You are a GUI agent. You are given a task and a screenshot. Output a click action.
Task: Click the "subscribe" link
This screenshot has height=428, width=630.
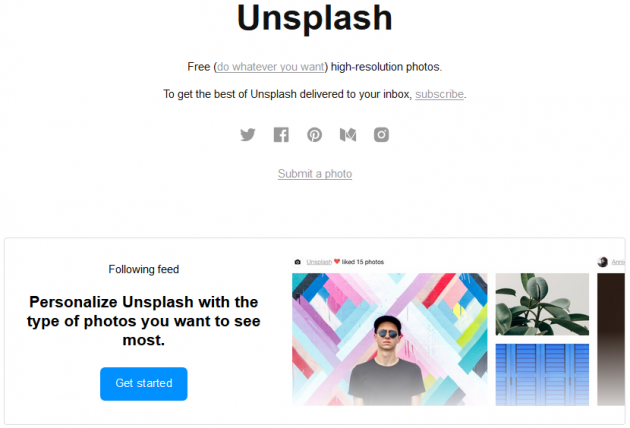click(439, 94)
